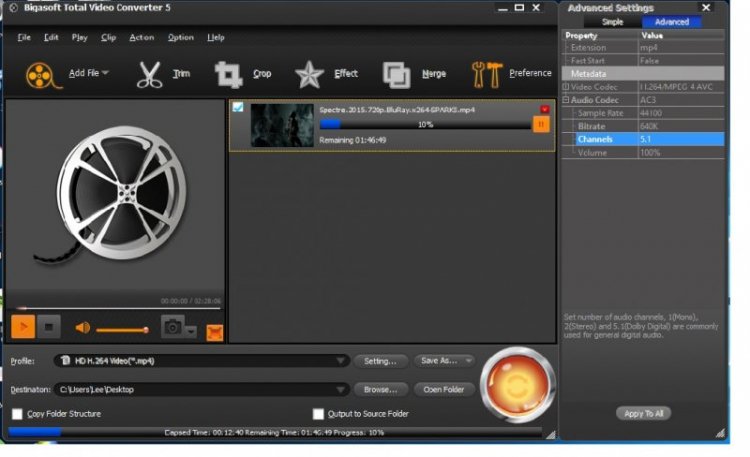Toggle full screen preview orange icon
Viewport: 750px width, 457px height.
pos(215,333)
